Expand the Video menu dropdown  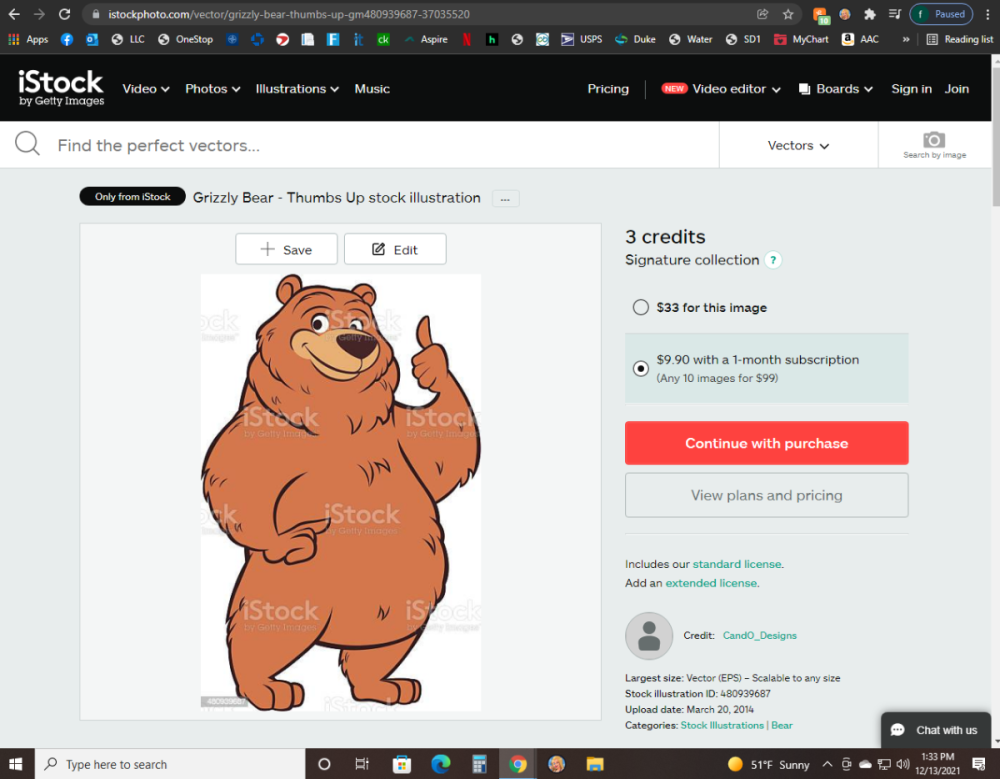(146, 89)
